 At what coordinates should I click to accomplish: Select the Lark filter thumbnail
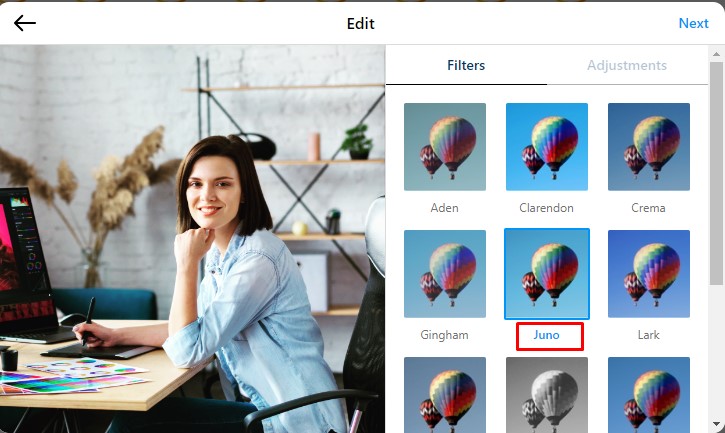click(649, 274)
